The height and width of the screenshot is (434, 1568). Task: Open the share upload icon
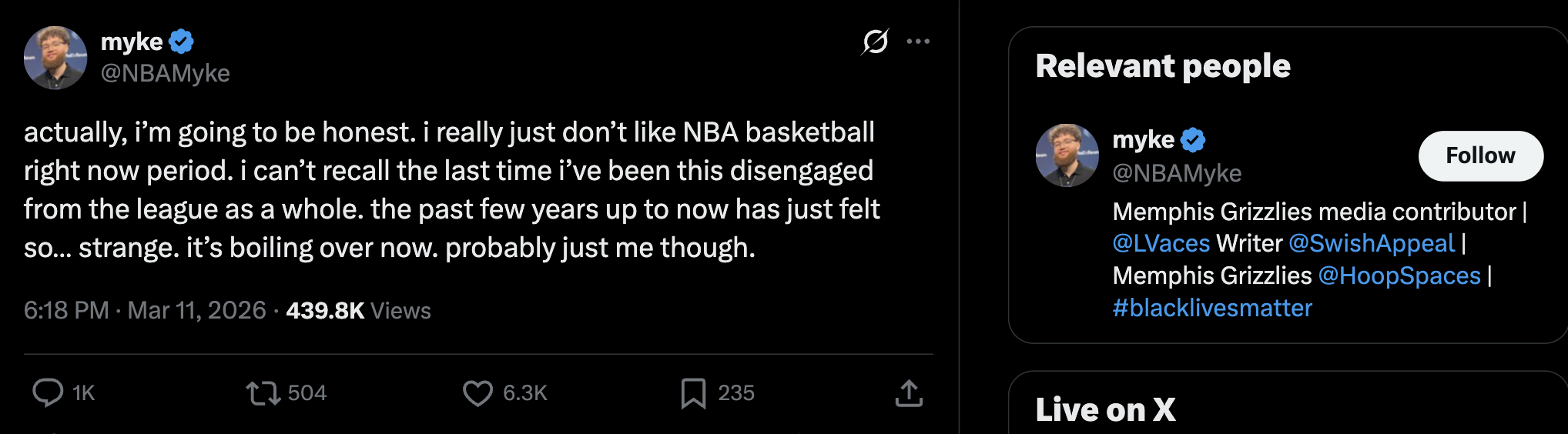point(909,393)
